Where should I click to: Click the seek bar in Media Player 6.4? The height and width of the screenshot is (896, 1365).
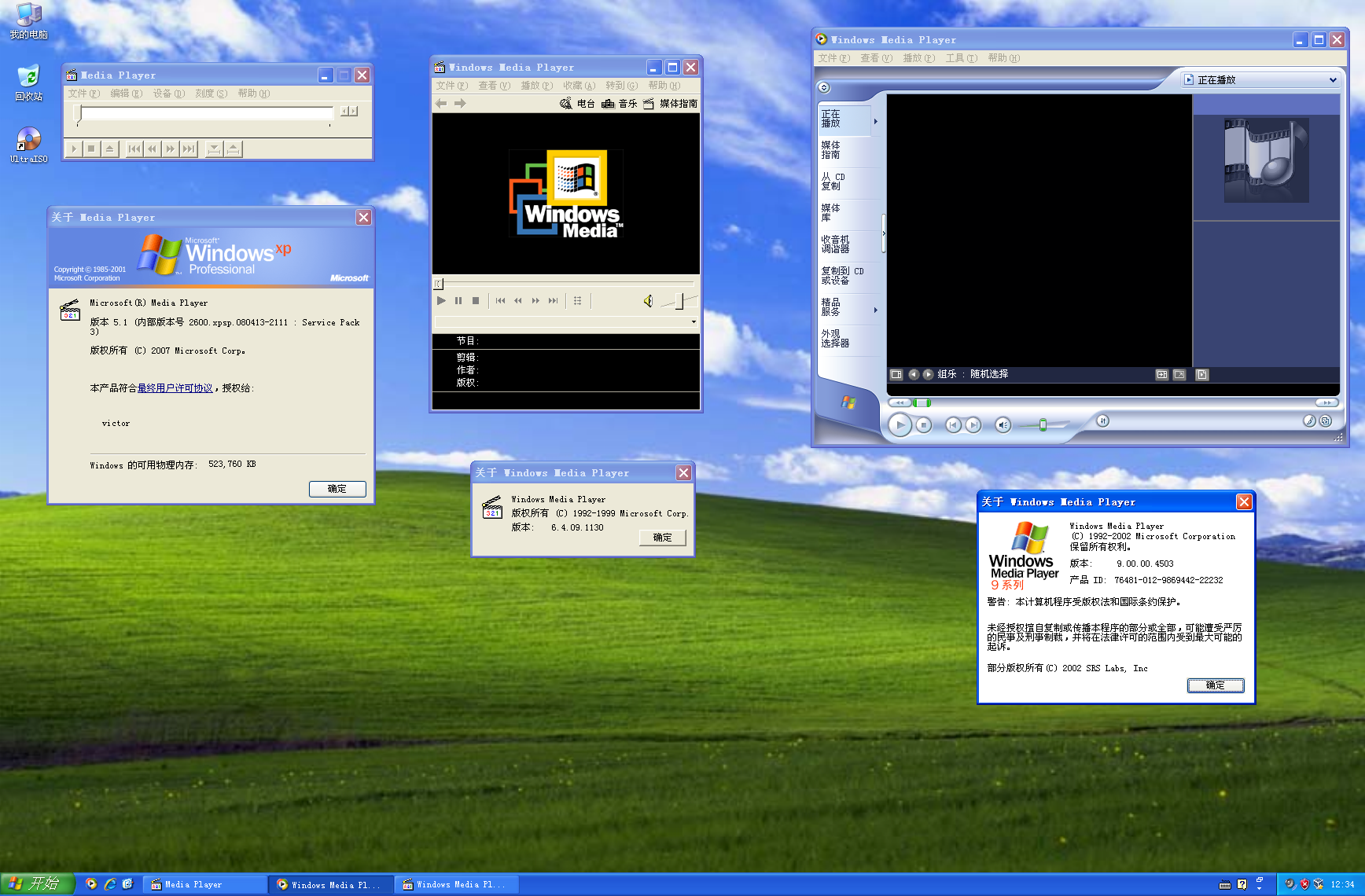(565, 283)
